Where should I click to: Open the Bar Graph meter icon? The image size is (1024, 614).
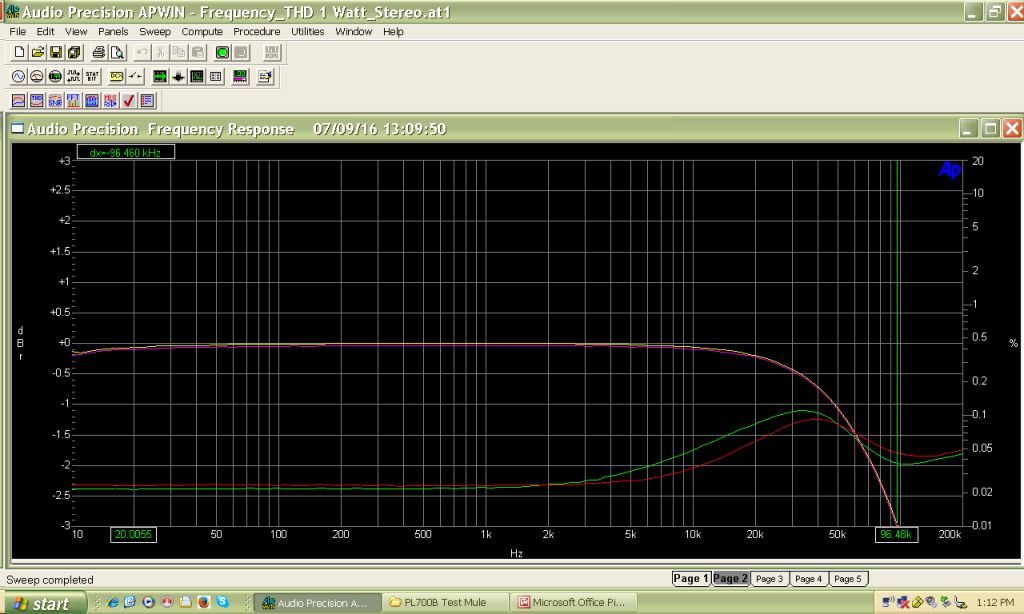240,76
